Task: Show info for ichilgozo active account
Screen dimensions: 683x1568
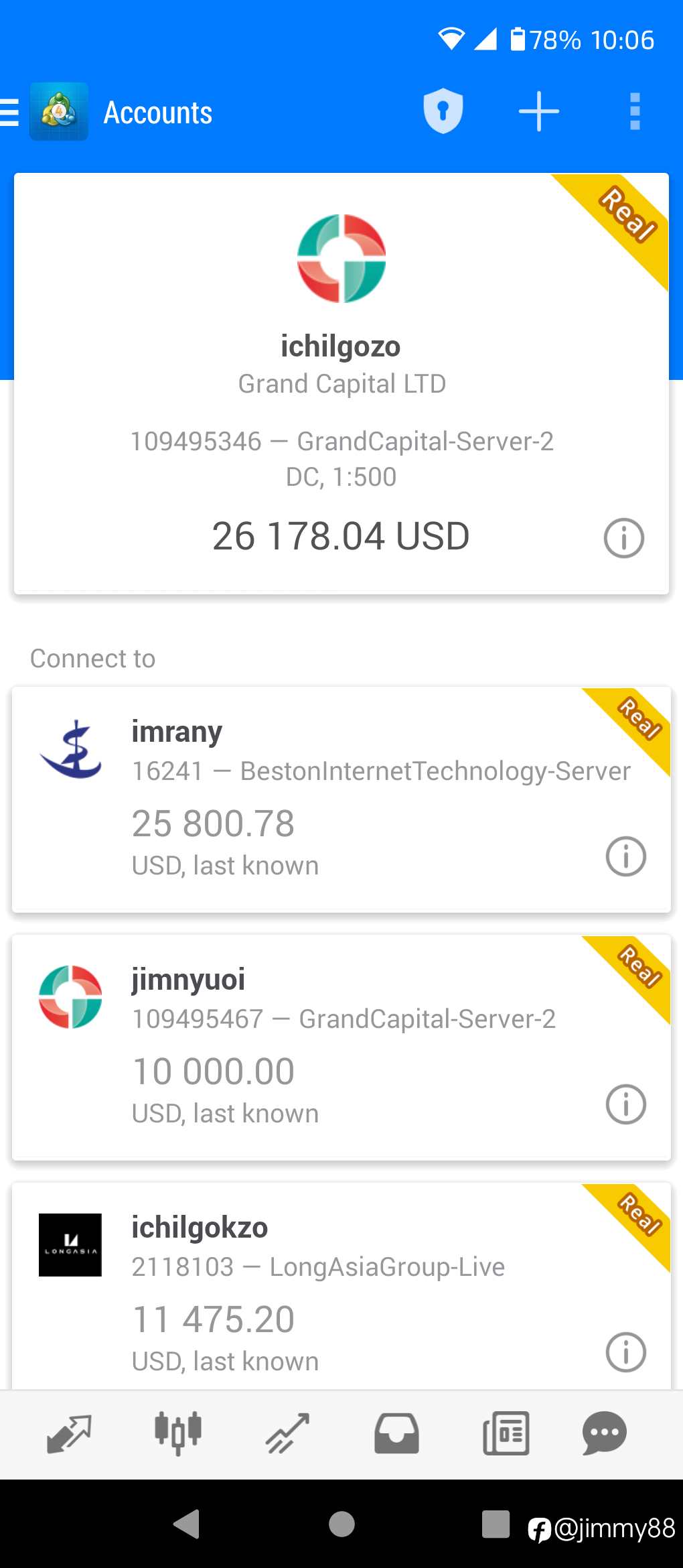Action: 624,538
